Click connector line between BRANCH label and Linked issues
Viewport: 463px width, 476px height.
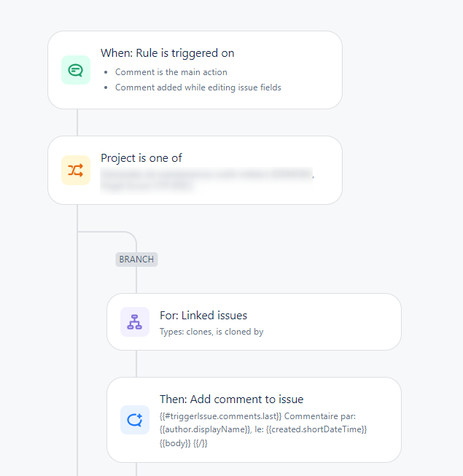[136, 280]
